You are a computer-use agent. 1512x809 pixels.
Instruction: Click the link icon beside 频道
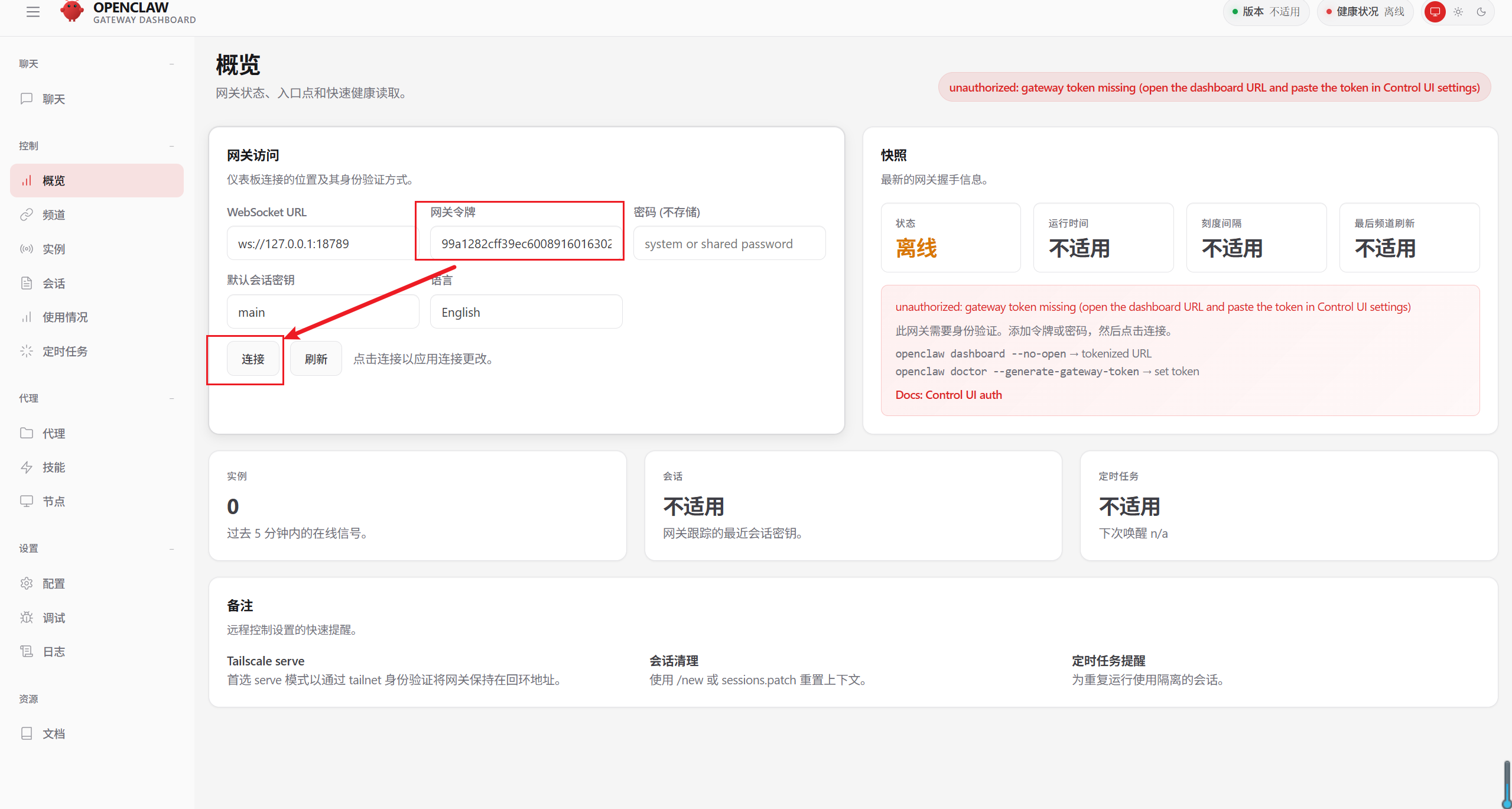pyautogui.click(x=27, y=215)
